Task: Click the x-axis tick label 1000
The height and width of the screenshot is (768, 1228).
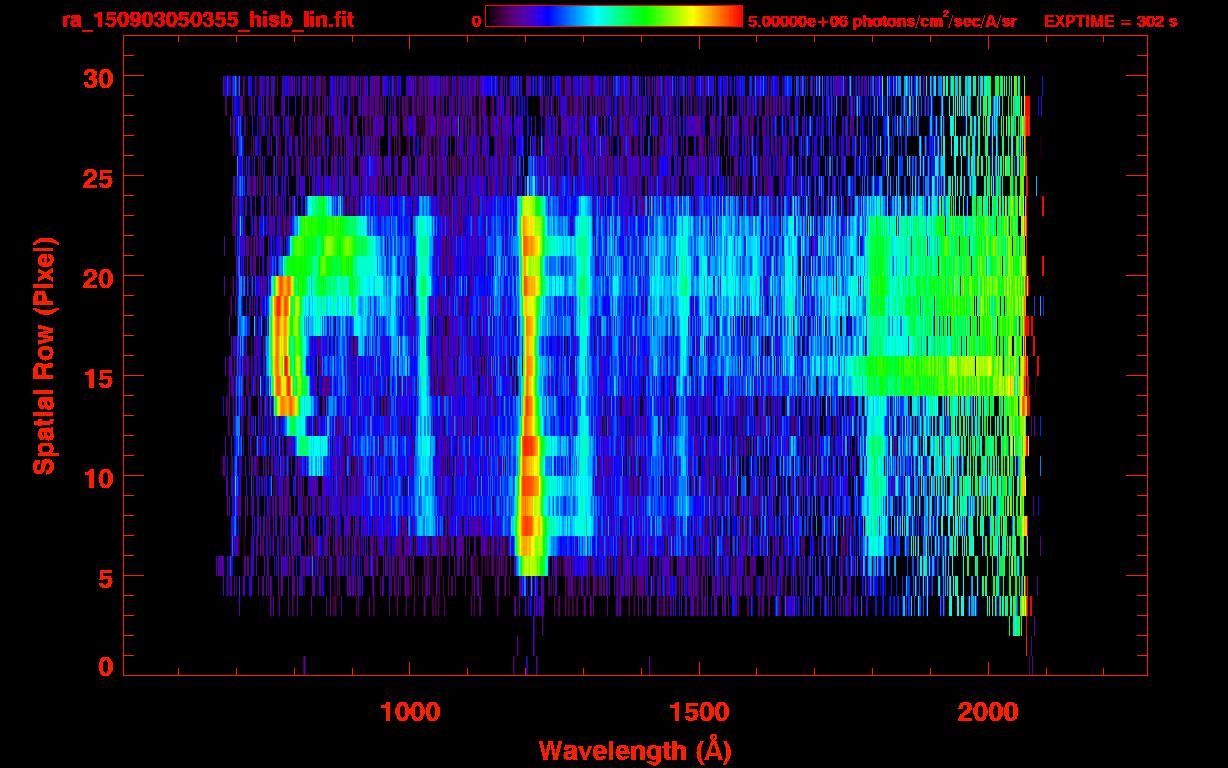Action: point(410,713)
